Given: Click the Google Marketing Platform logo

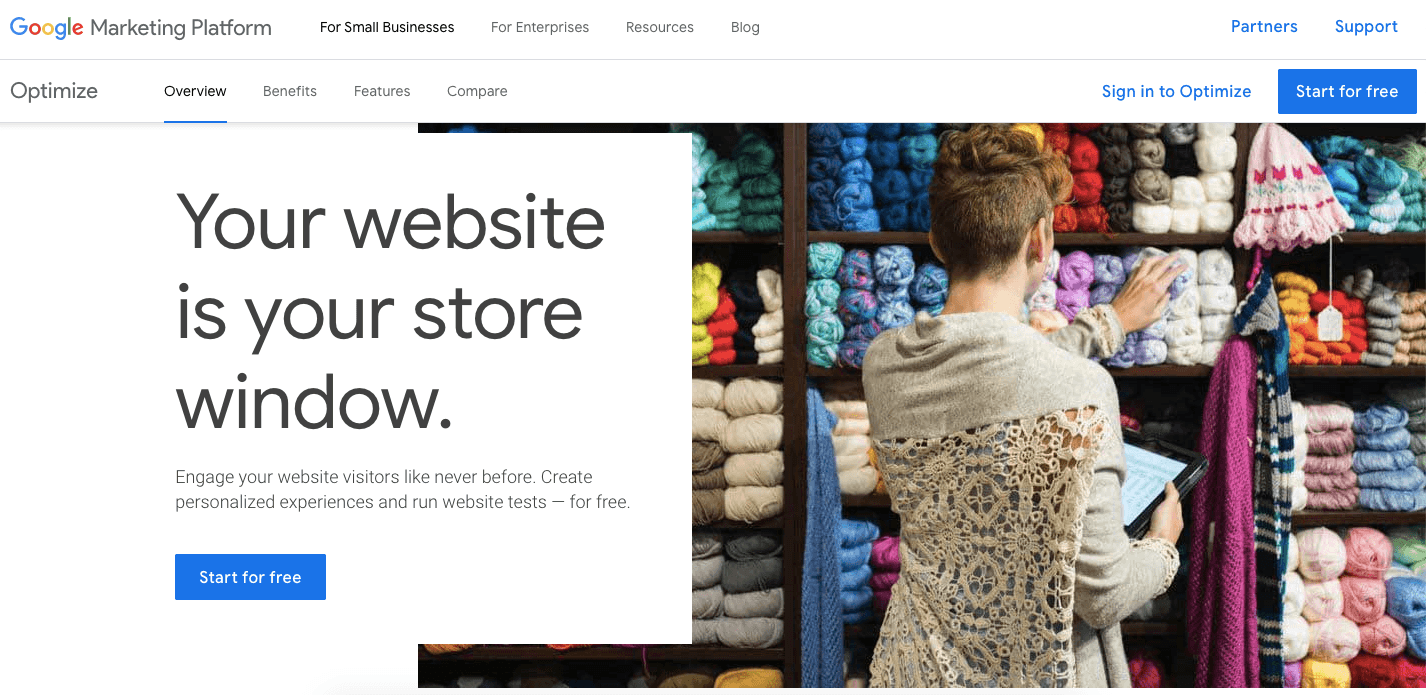Looking at the screenshot, I should click(141, 28).
